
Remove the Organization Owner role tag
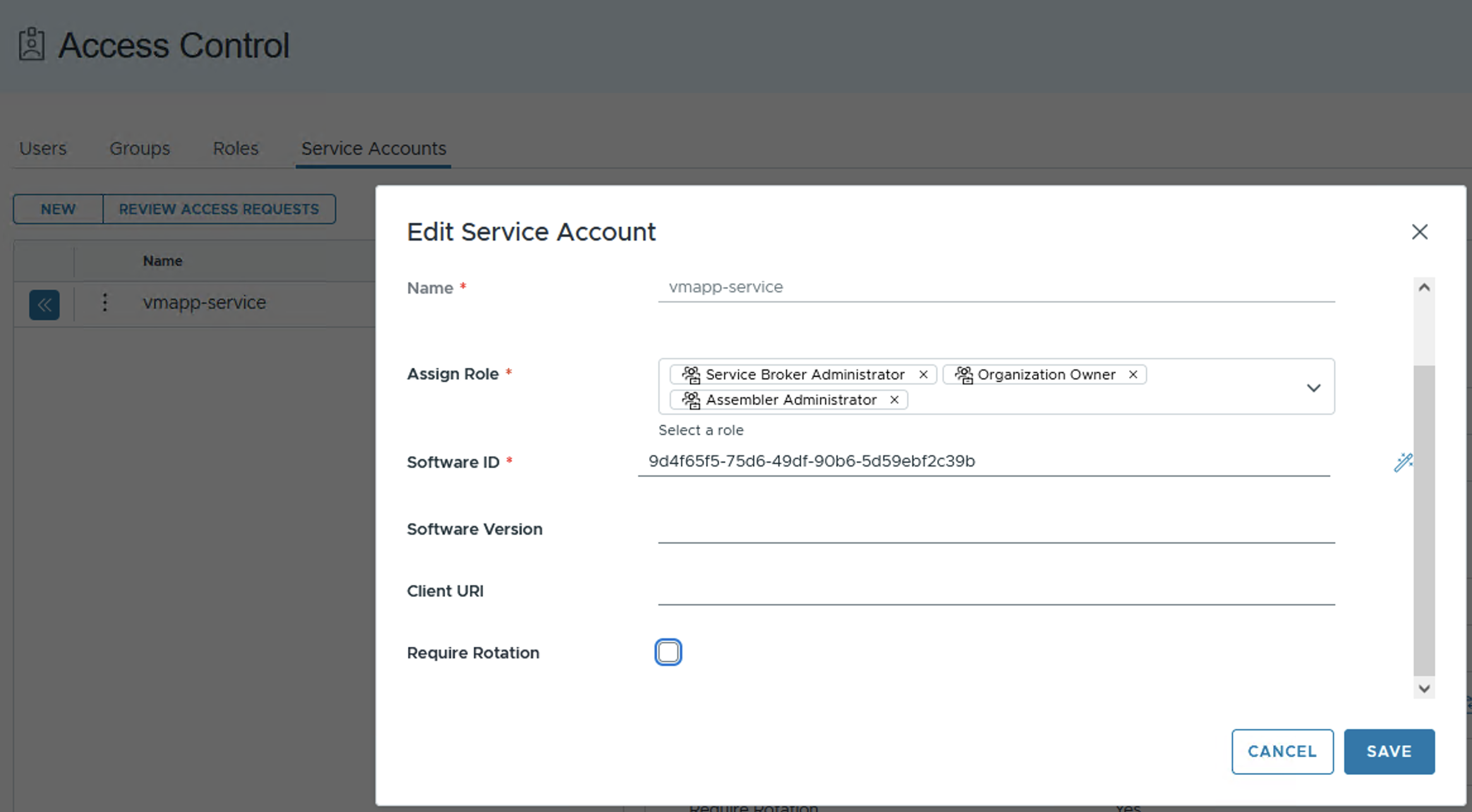(x=1133, y=374)
